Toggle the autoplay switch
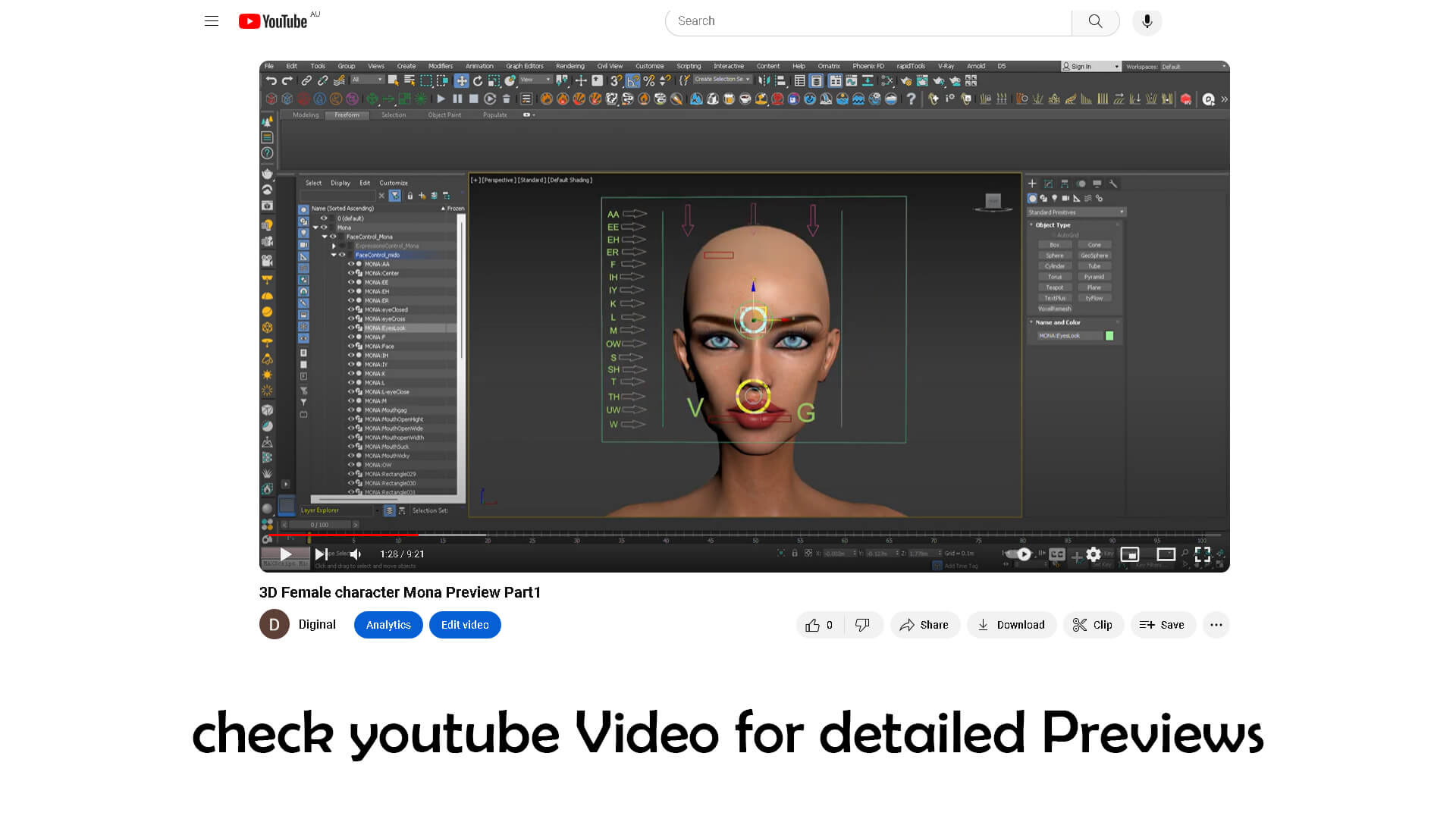This screenshot has height=819, width=1456. (x=1019, y=554)
